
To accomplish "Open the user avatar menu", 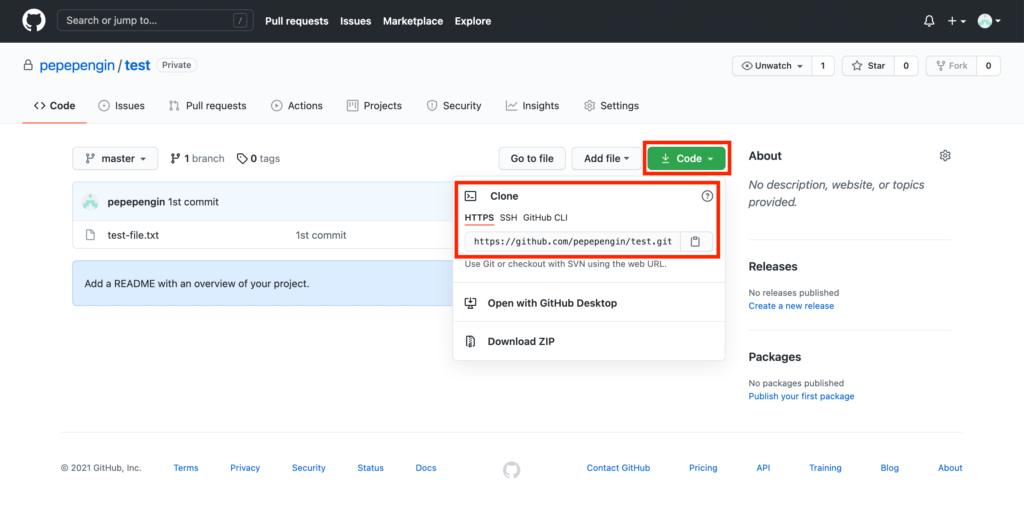I will 989,21.
